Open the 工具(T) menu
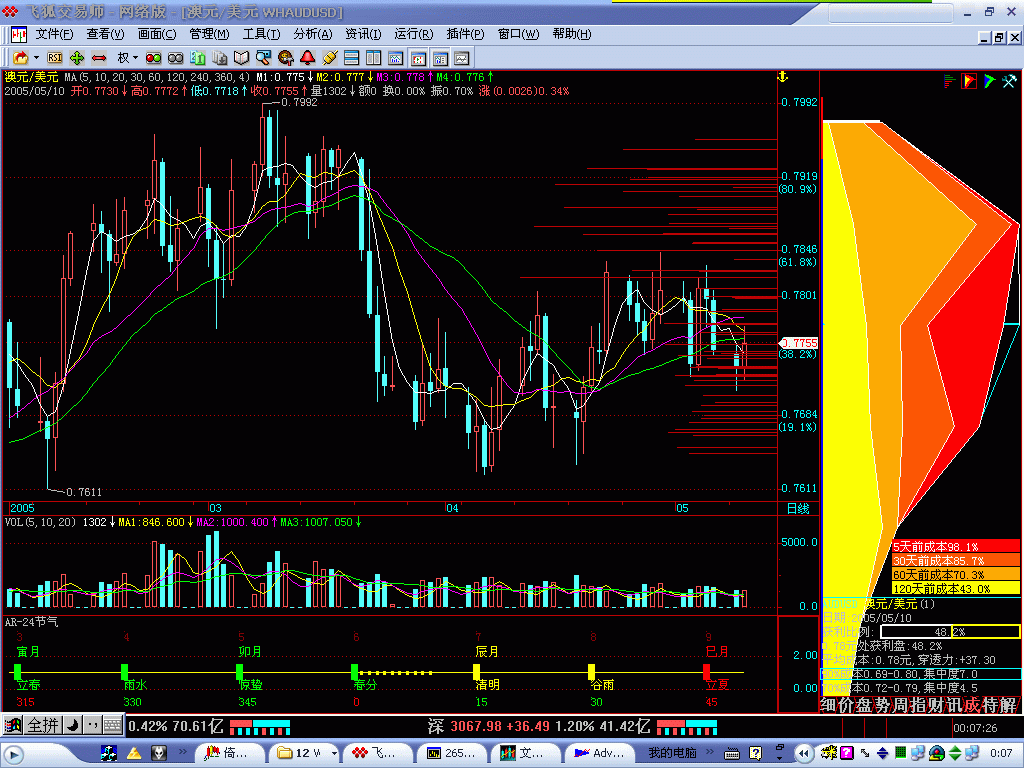The image size is (1024, 768). tap(261, 34)
